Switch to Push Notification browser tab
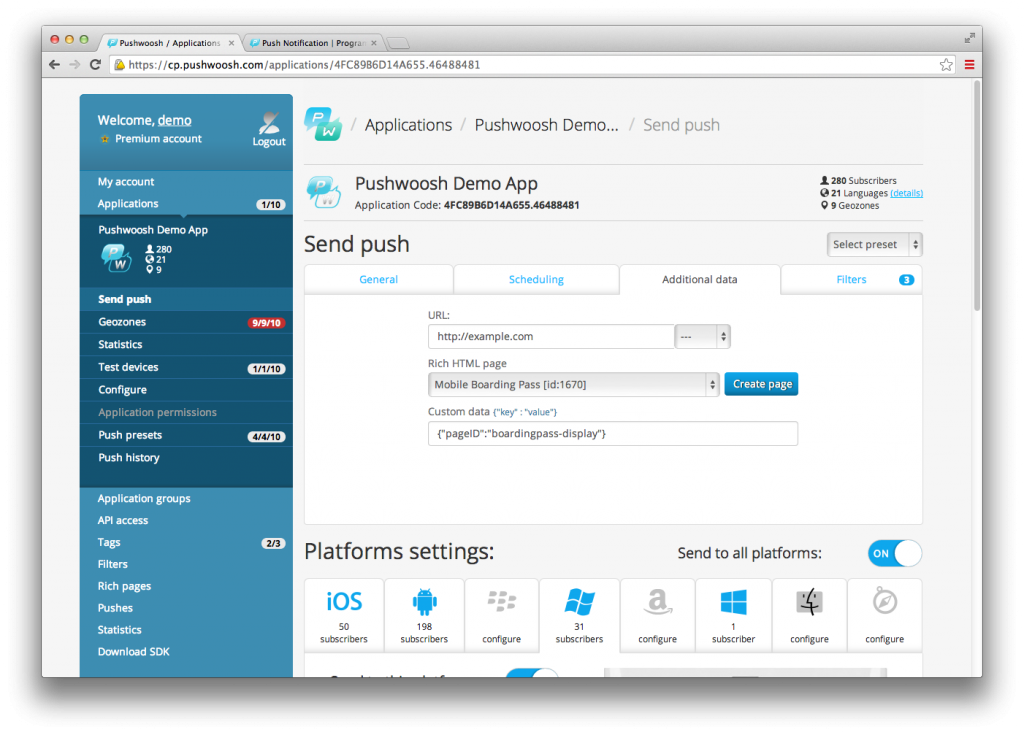The height and width of the screenshot is (735, 1024). click(313, 43)
